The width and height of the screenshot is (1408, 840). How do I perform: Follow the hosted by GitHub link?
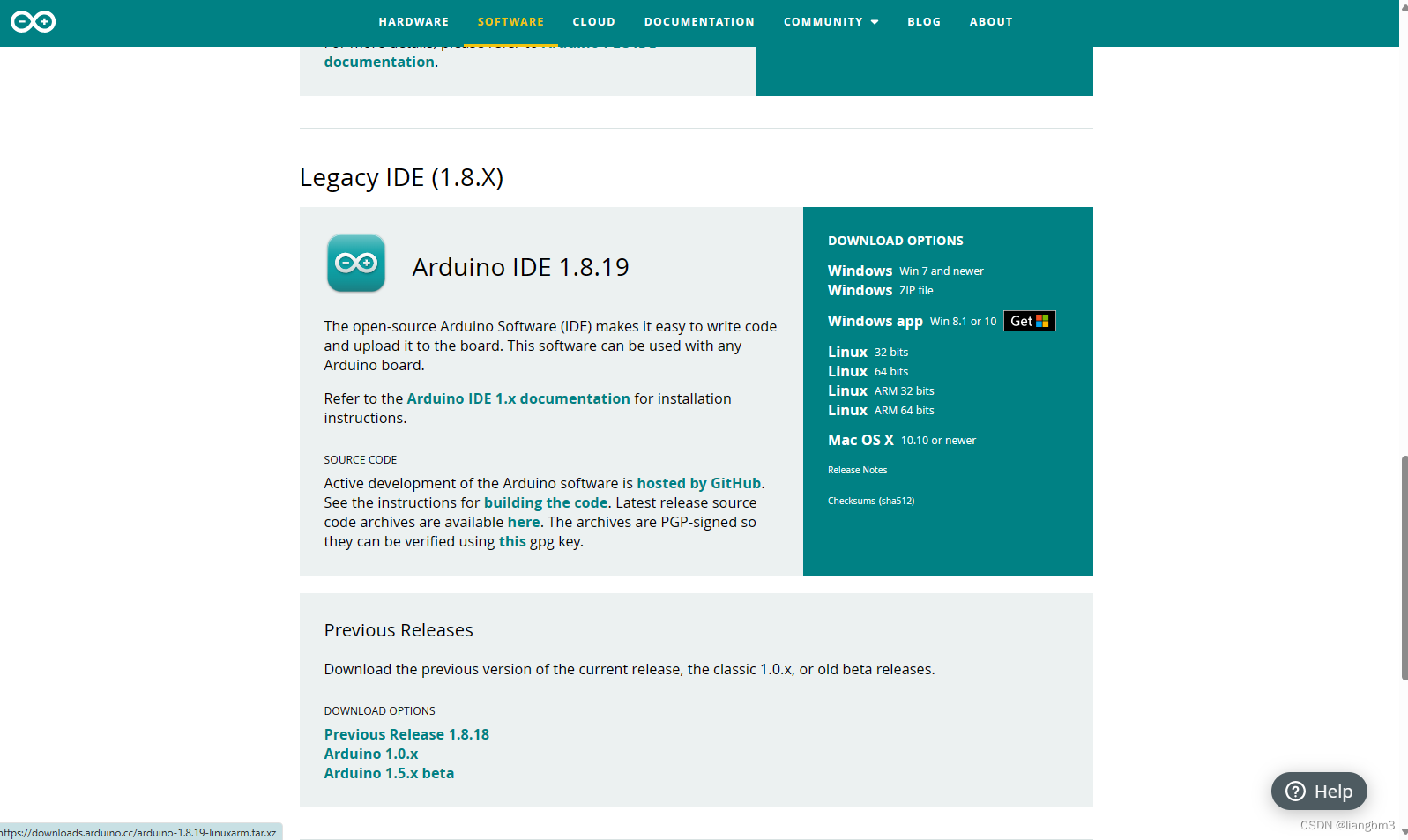[x=699, y=483]
